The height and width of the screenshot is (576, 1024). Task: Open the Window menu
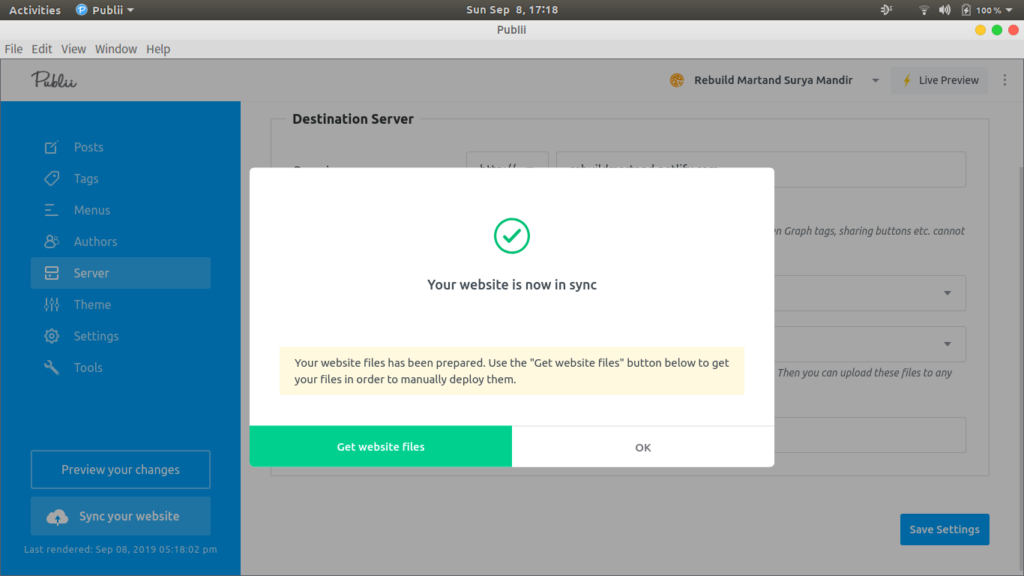point(116,49)
